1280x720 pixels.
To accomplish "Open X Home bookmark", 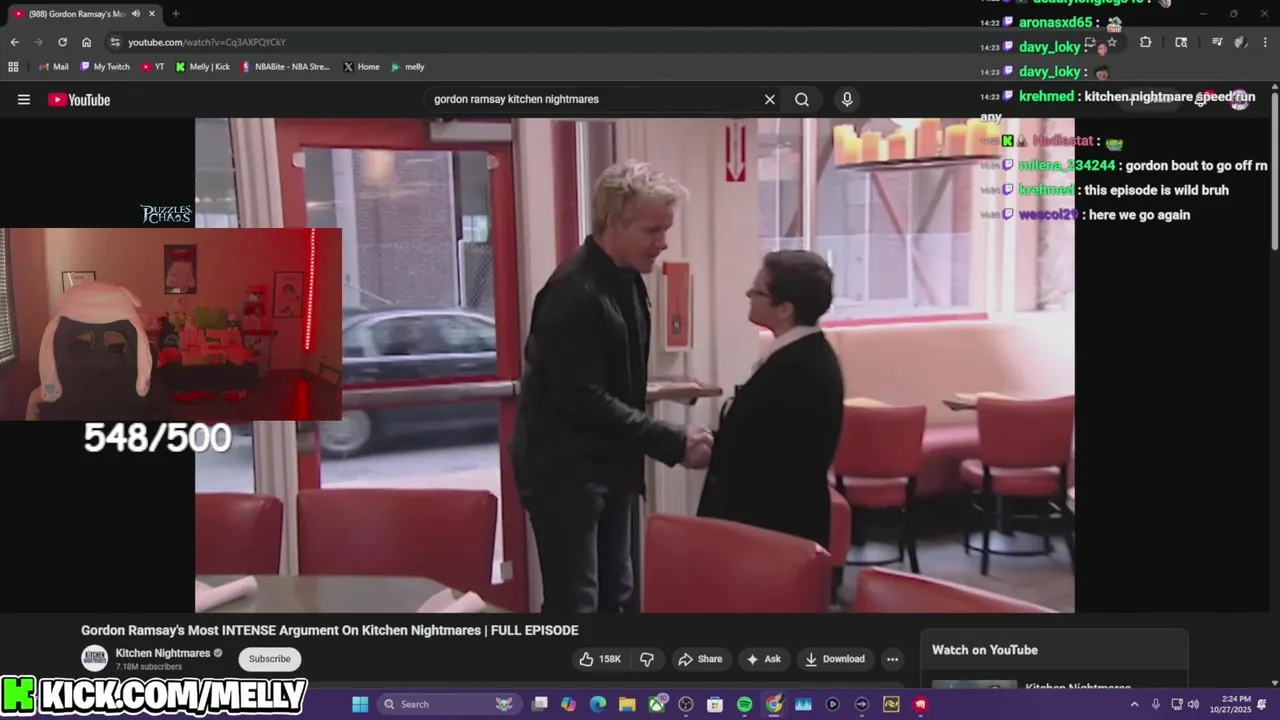I will (361, 67).
